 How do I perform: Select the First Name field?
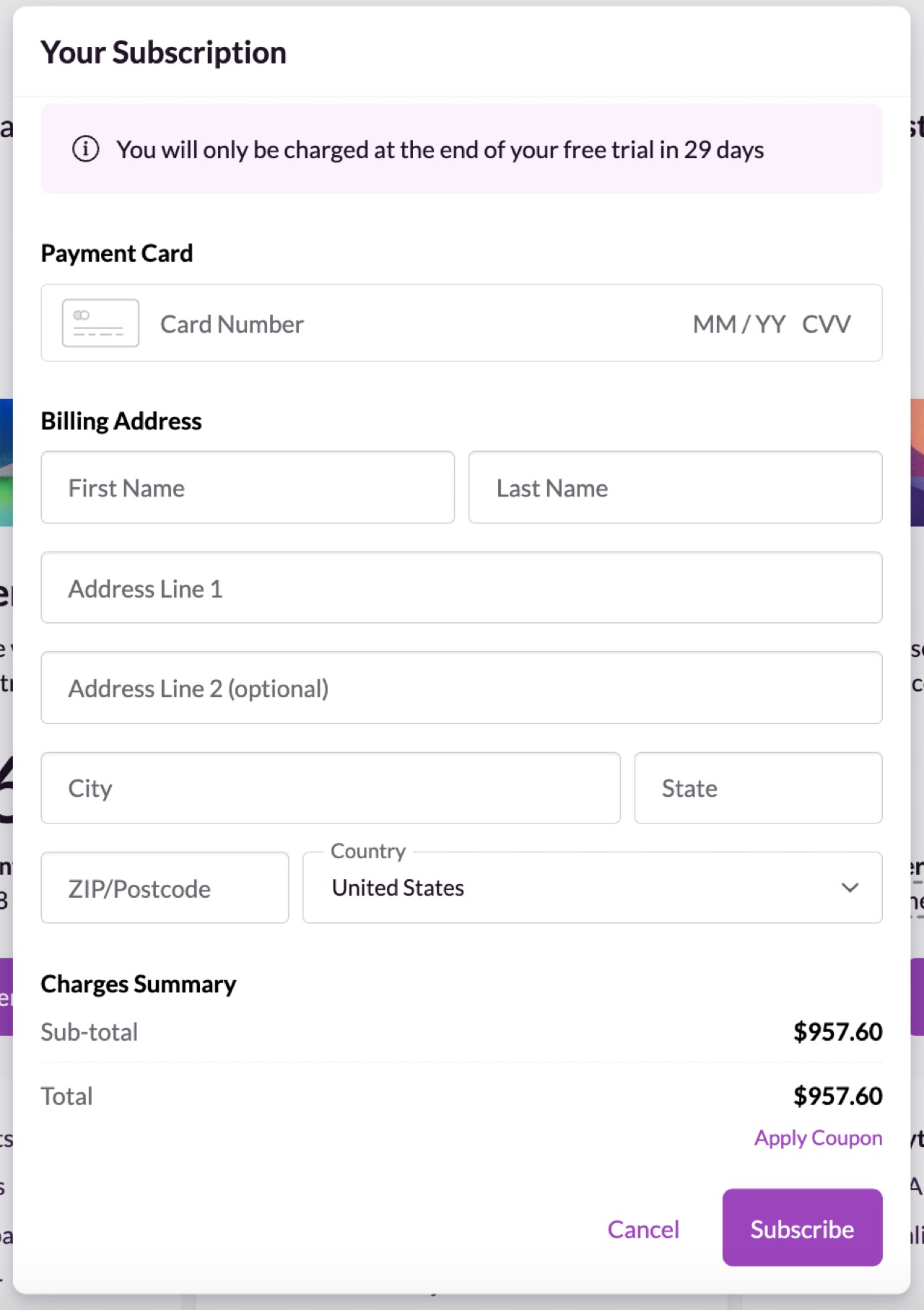(x=248, y=487)
